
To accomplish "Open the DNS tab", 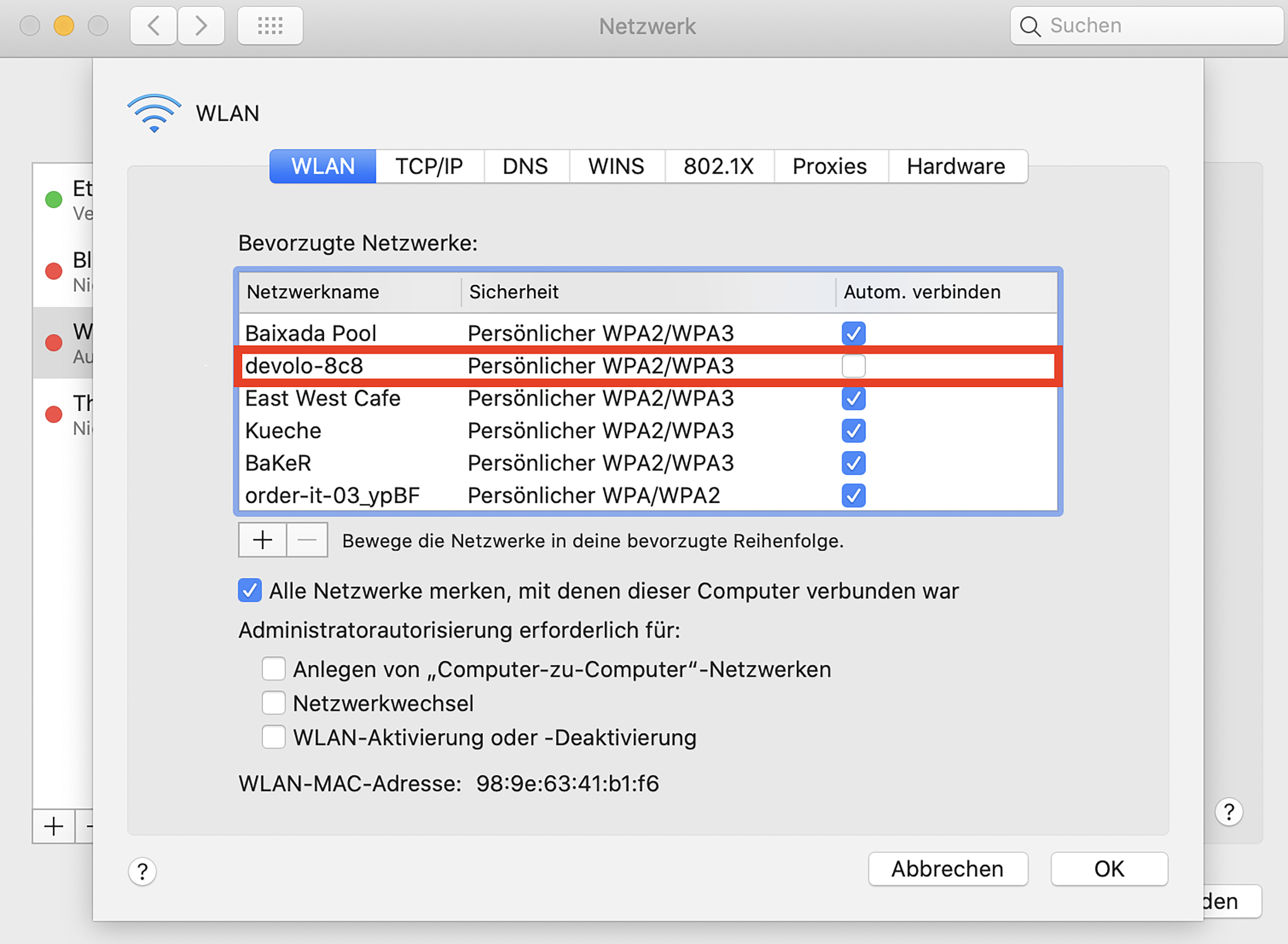I will pyautogui.click(x=525, y=166).
